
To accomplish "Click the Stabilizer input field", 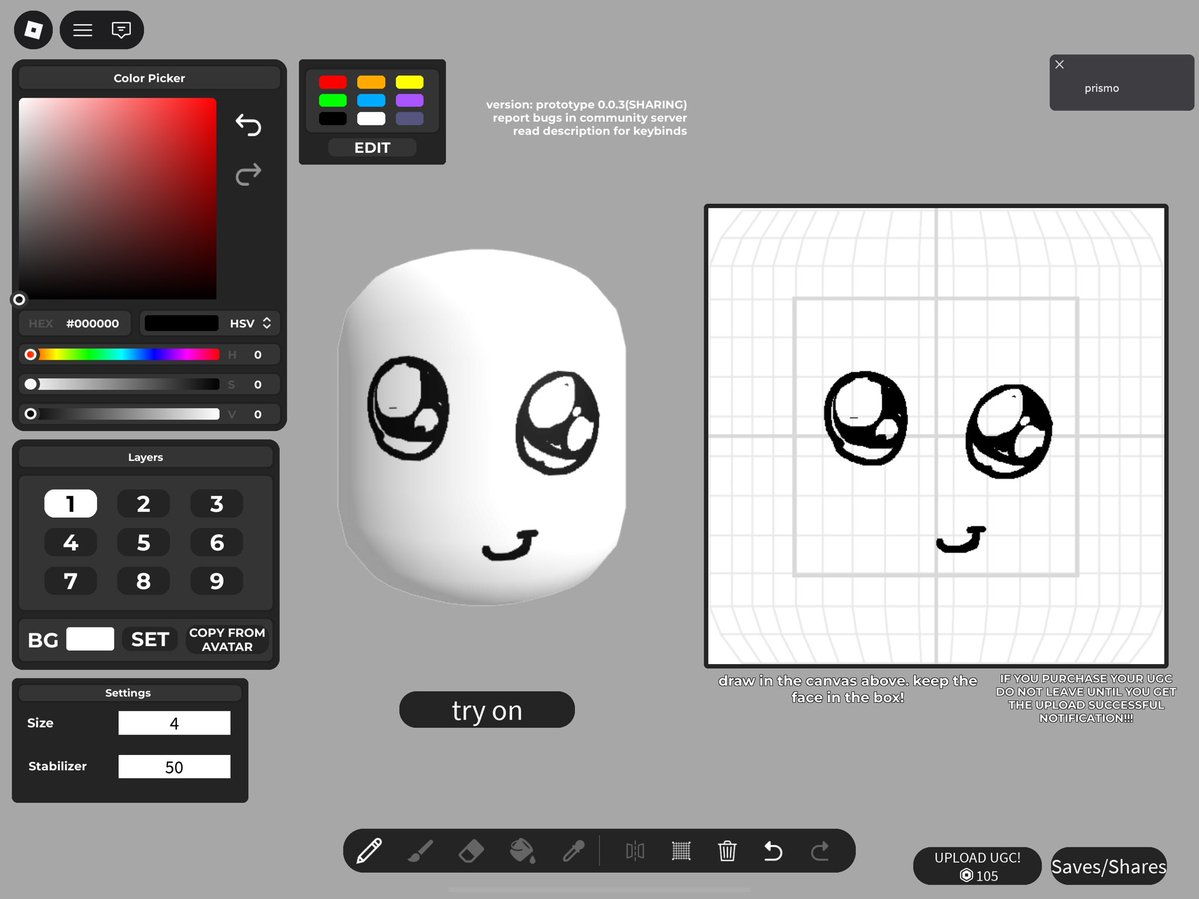I will [174, 767].
